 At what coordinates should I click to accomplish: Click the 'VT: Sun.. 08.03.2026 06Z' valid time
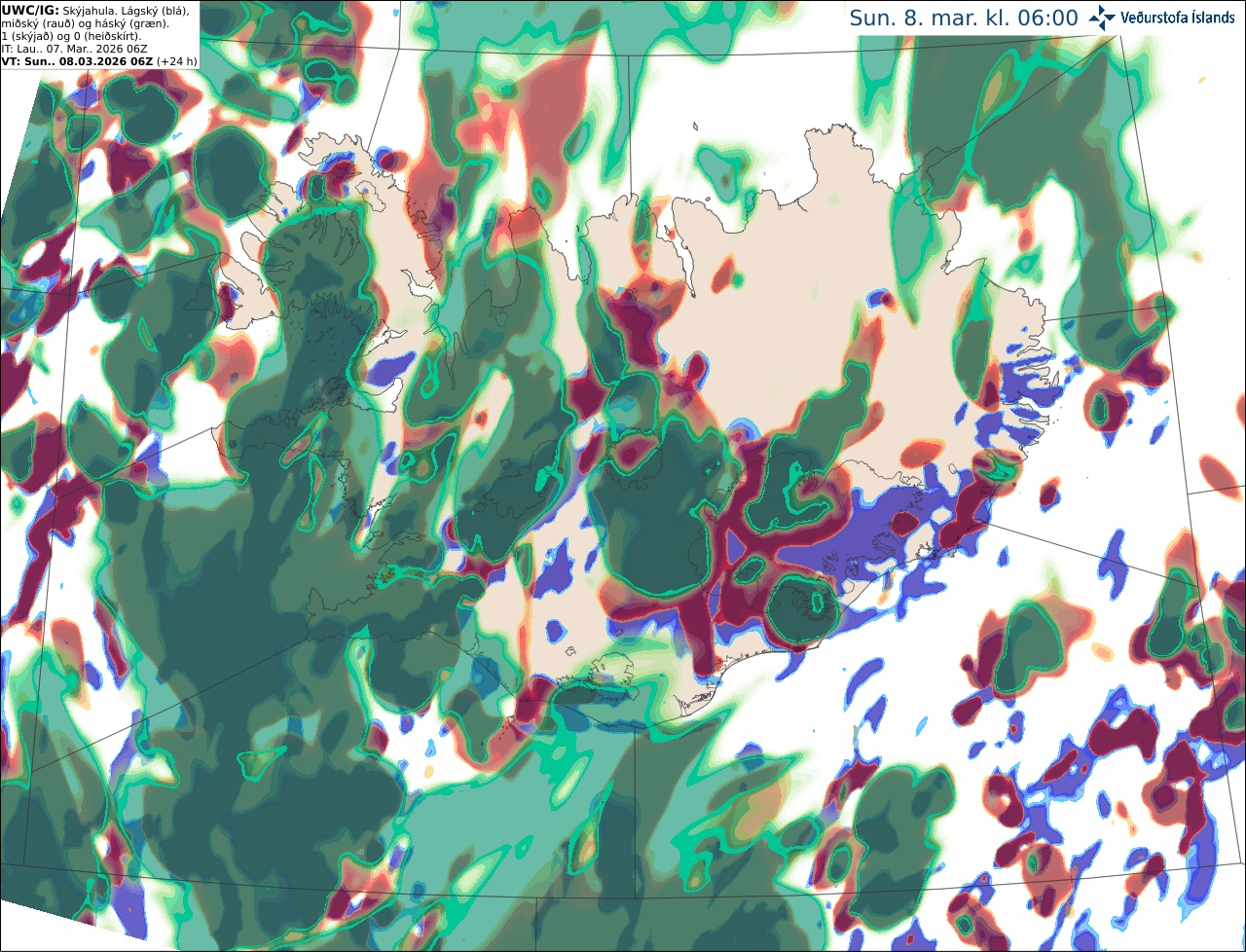tap(77, 61)
